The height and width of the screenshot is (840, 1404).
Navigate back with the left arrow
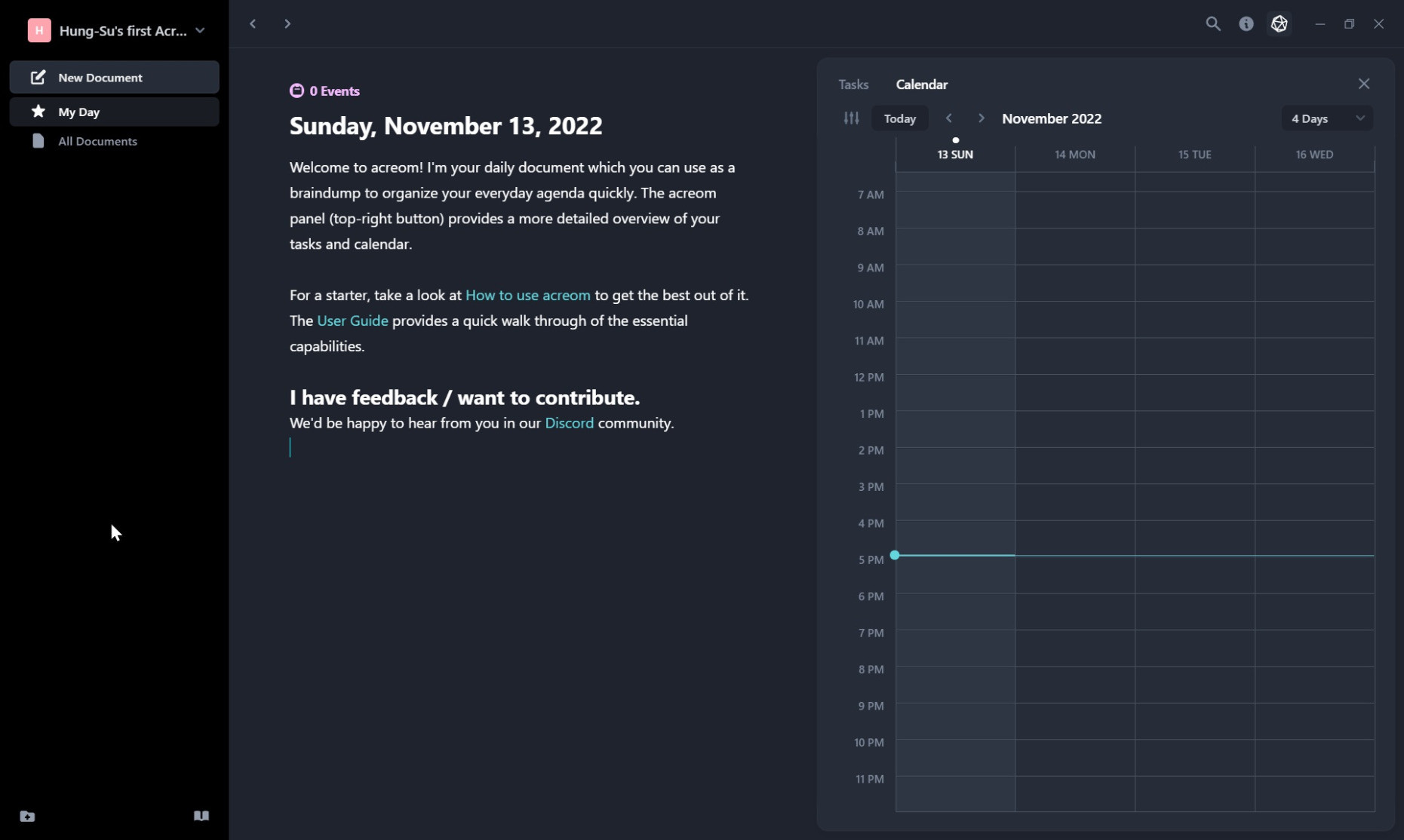pyautogui.click(x=253, y=24)
